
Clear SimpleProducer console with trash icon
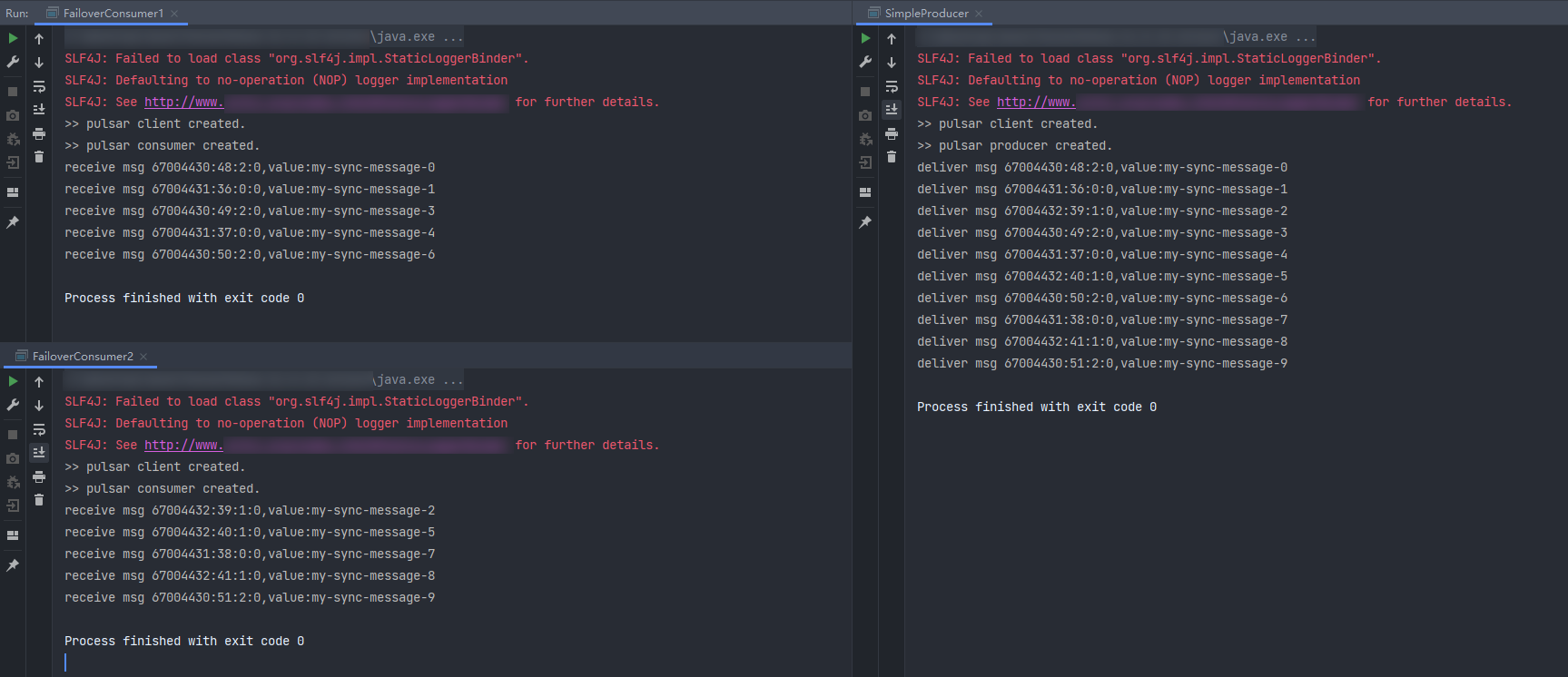coord(892,157)
